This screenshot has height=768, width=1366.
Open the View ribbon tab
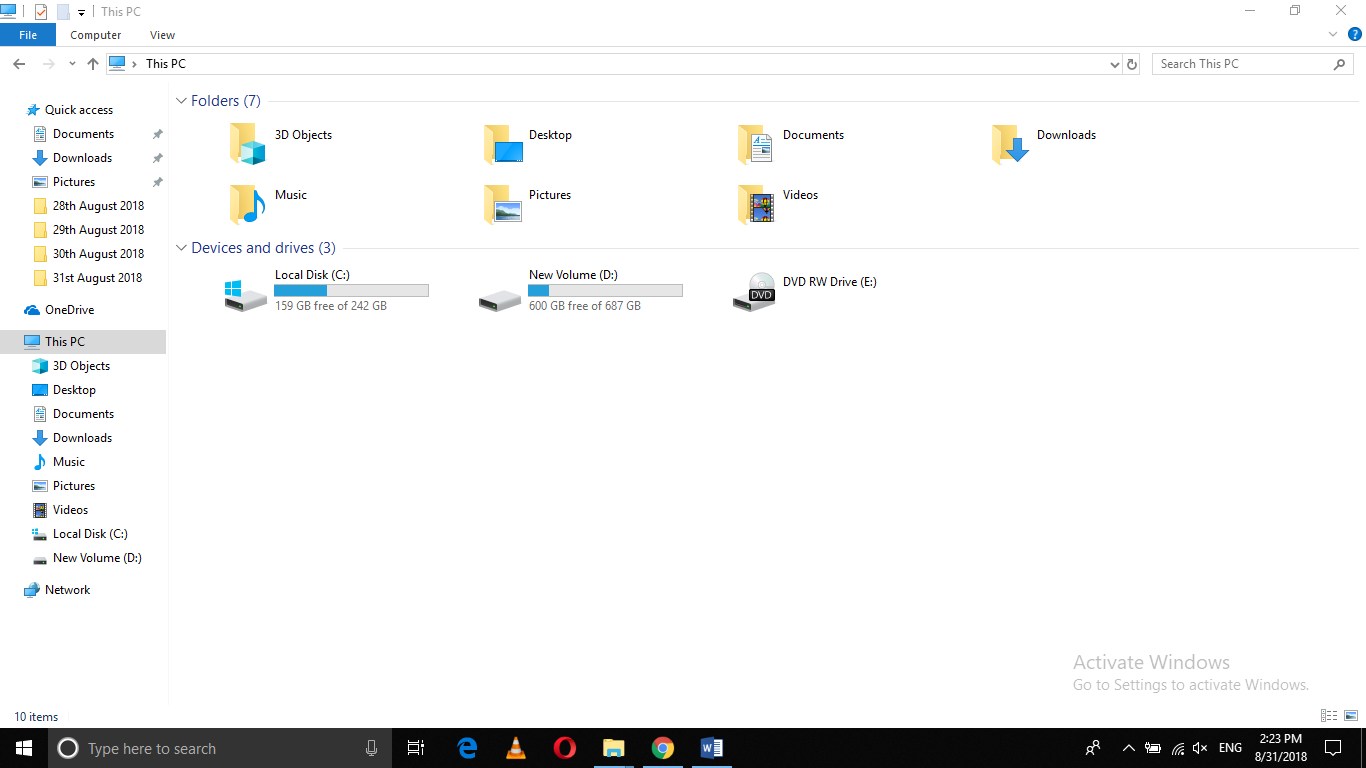click(162, 34)
